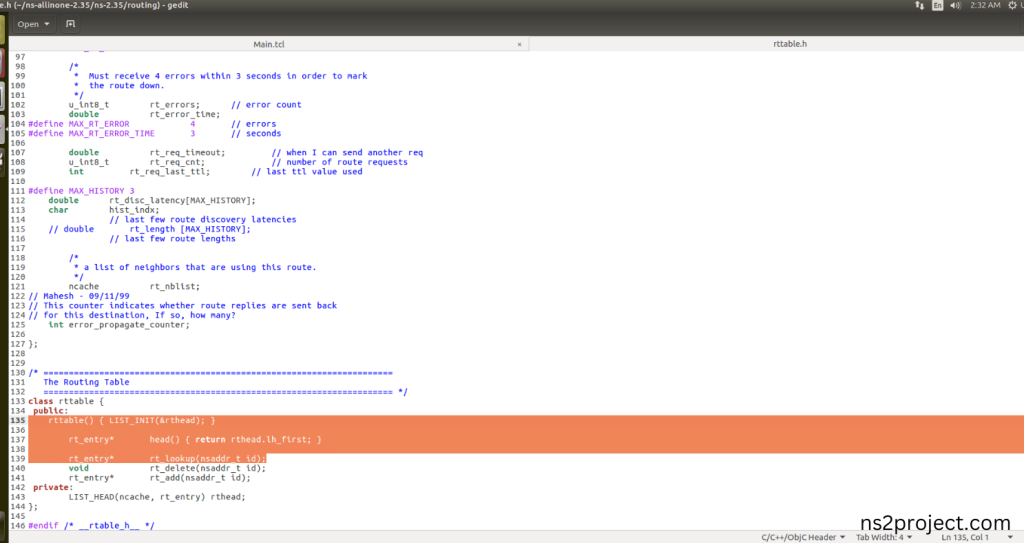Switch to the rttable.h tab
The image size is (1024, 543).
[x=790, y=44]
